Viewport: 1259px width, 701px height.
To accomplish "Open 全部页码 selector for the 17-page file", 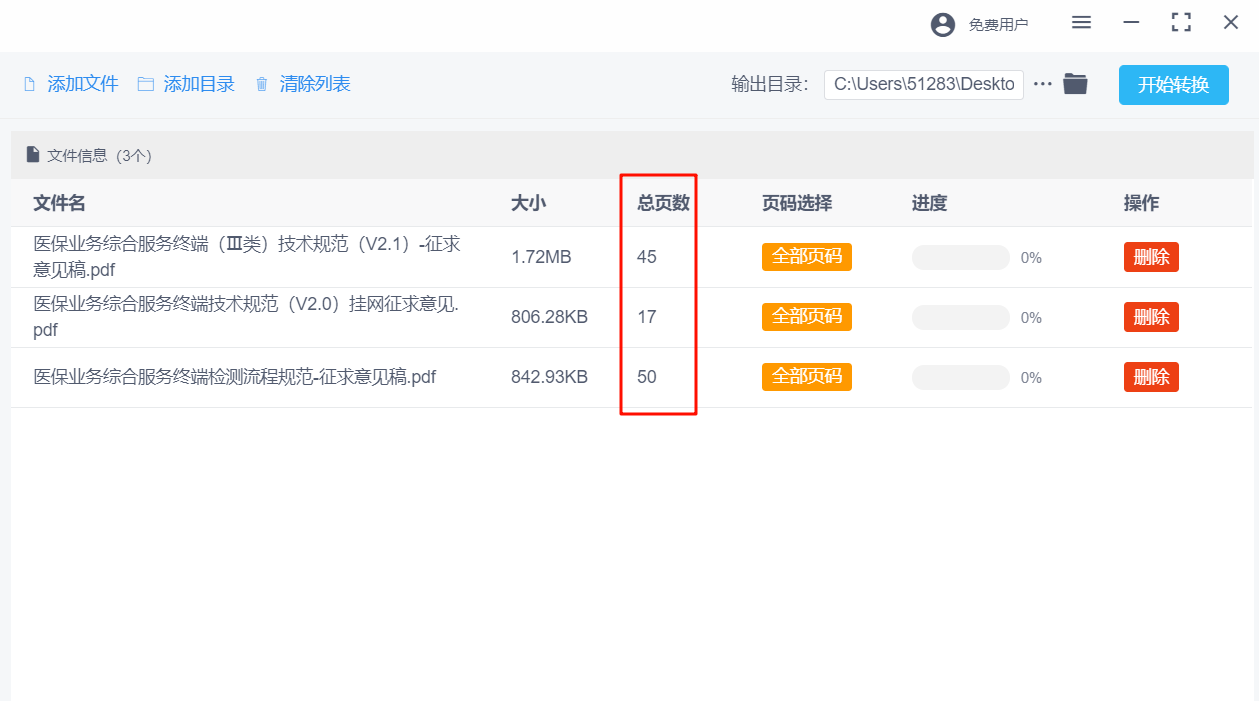I will tap(806, 317).
